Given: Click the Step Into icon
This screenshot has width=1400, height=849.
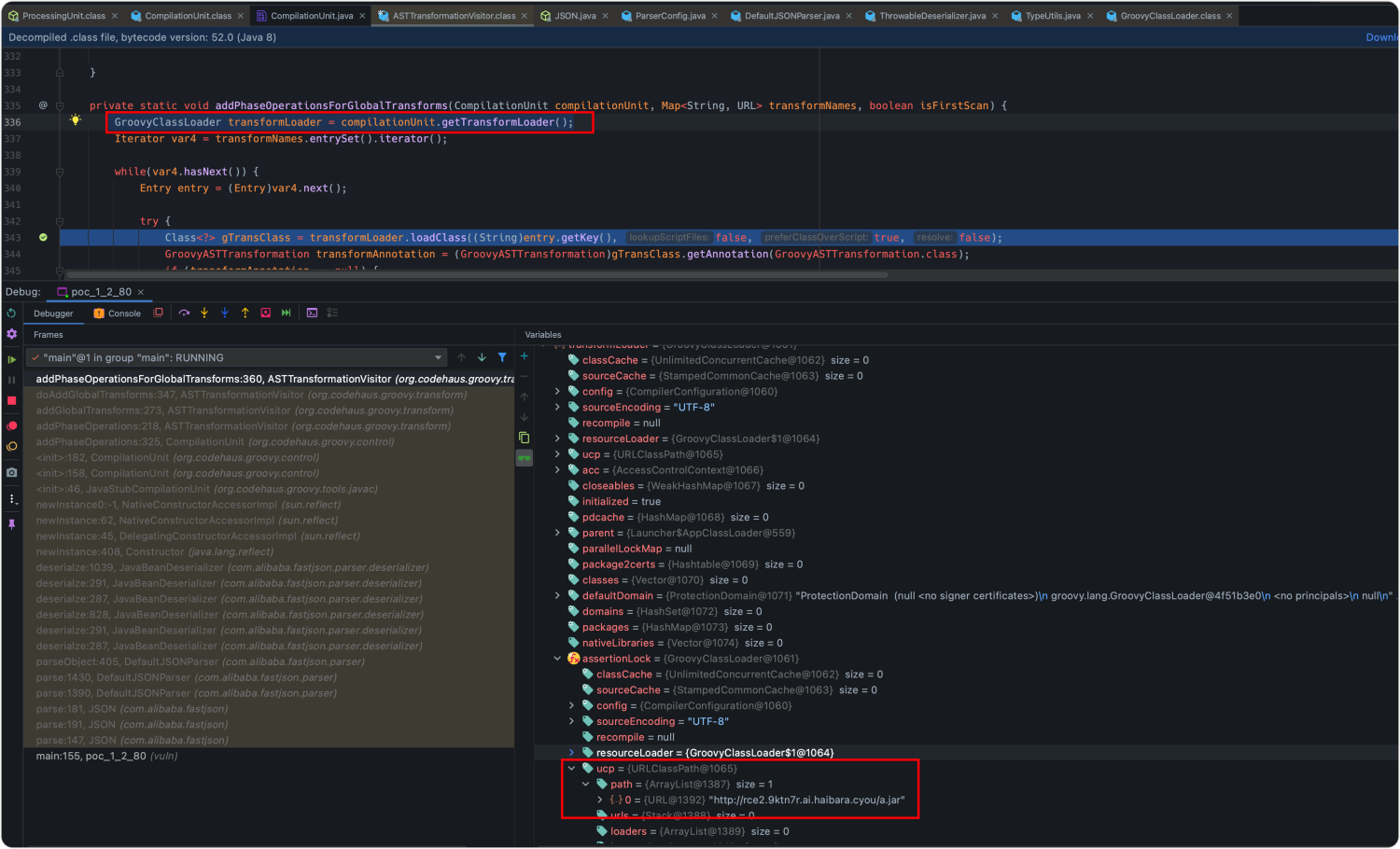Looking at the screenshot, I should 204,313.
